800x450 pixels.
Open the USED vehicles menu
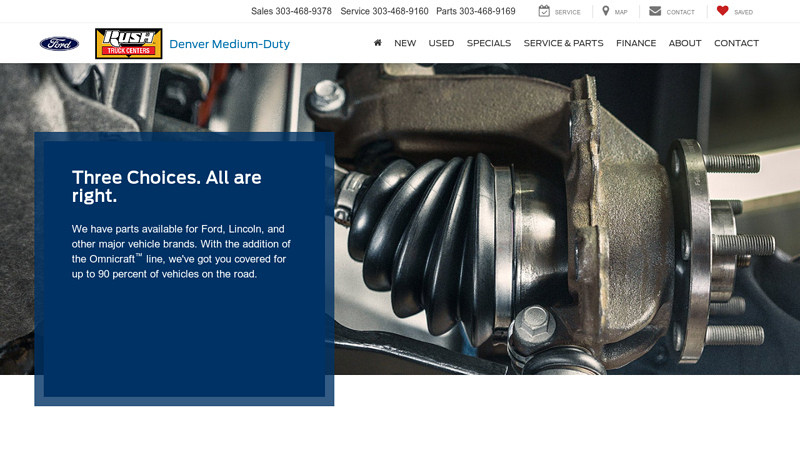tap(441, 43)
